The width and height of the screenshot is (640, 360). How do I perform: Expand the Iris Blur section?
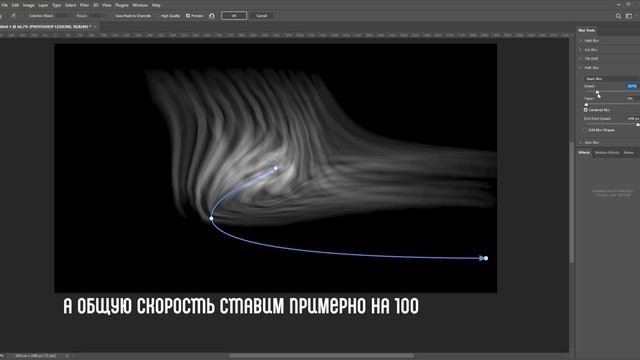tap(580, 50)
